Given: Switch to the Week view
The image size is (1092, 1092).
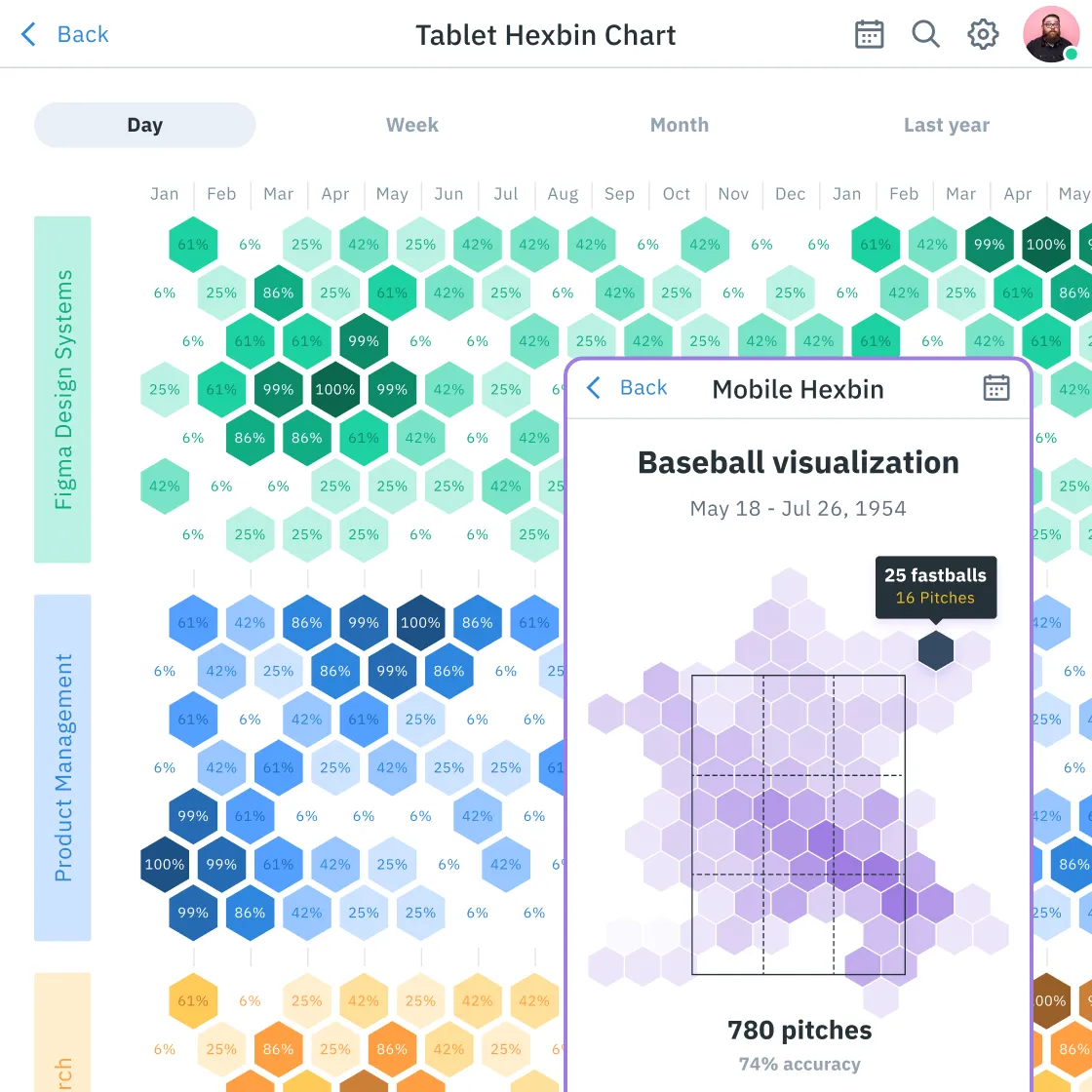Looking at the screenshot, I should click(411, 125).
